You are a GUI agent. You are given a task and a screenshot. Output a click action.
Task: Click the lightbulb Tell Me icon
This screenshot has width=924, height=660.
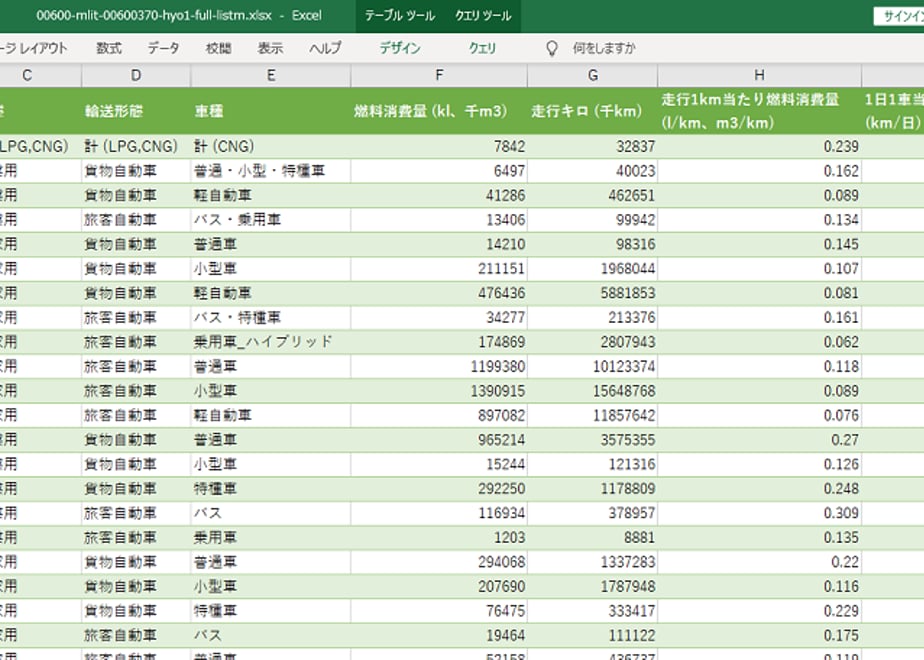(x=552, y=48)
